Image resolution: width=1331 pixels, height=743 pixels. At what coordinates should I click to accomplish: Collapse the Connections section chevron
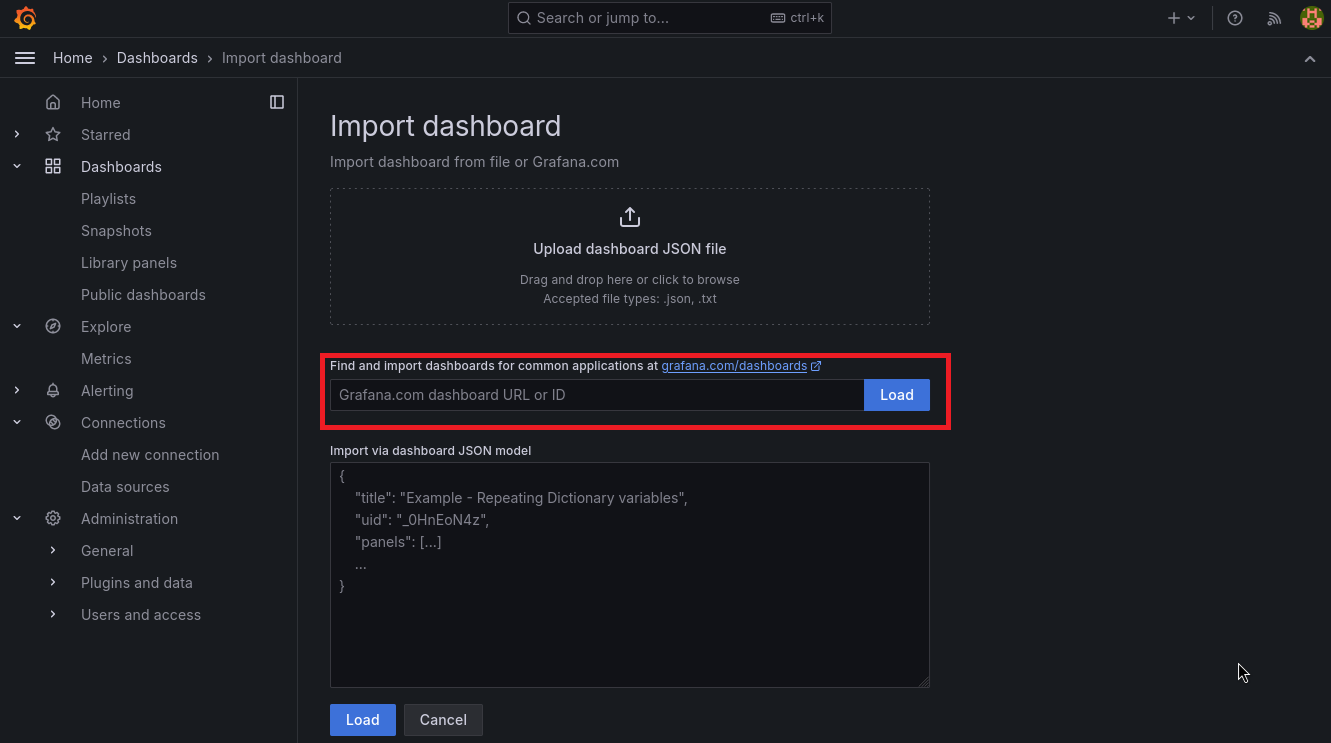17,422
